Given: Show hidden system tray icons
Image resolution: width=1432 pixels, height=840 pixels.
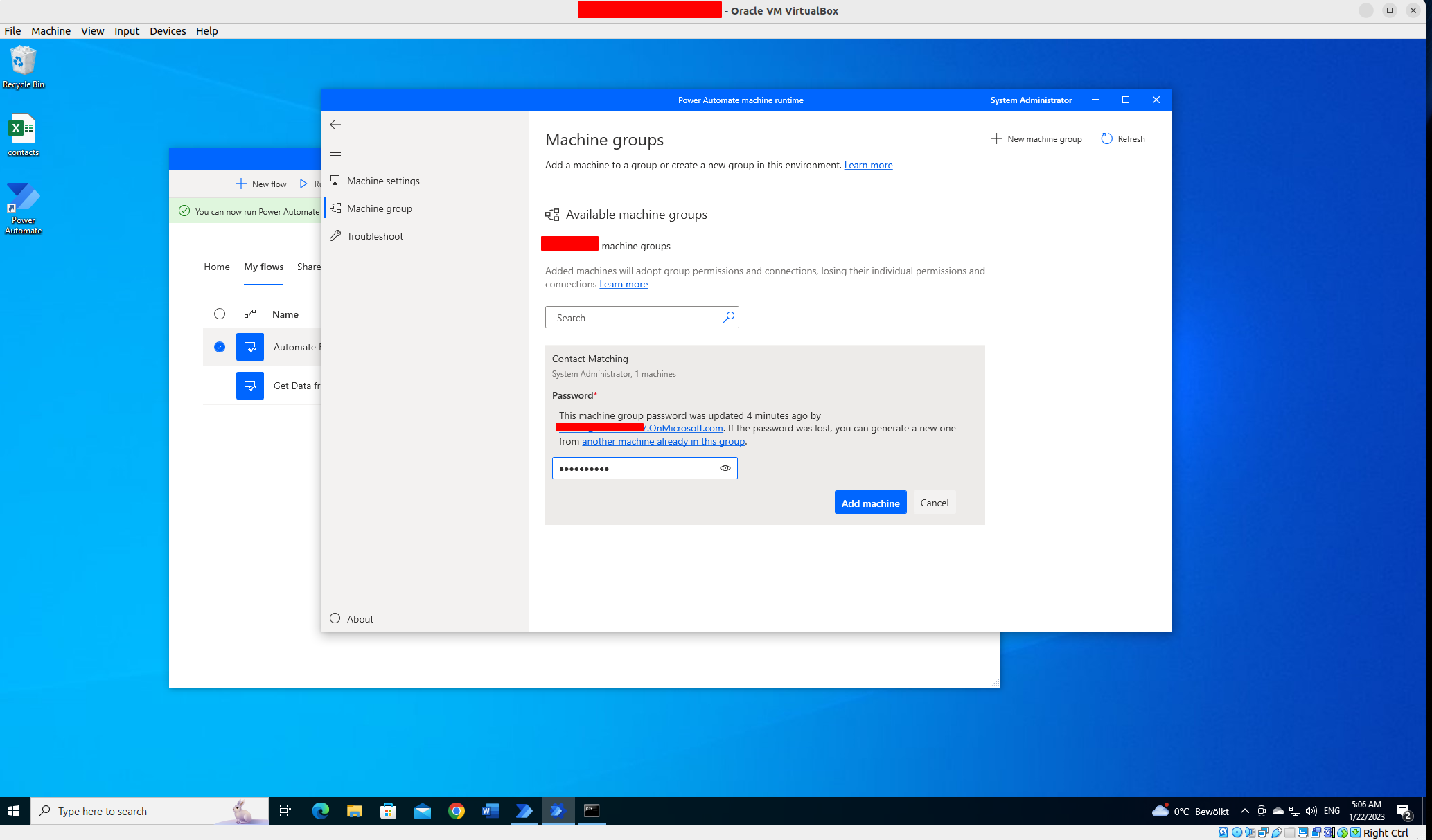Looking at the screenshot, I should [1244, 811].
